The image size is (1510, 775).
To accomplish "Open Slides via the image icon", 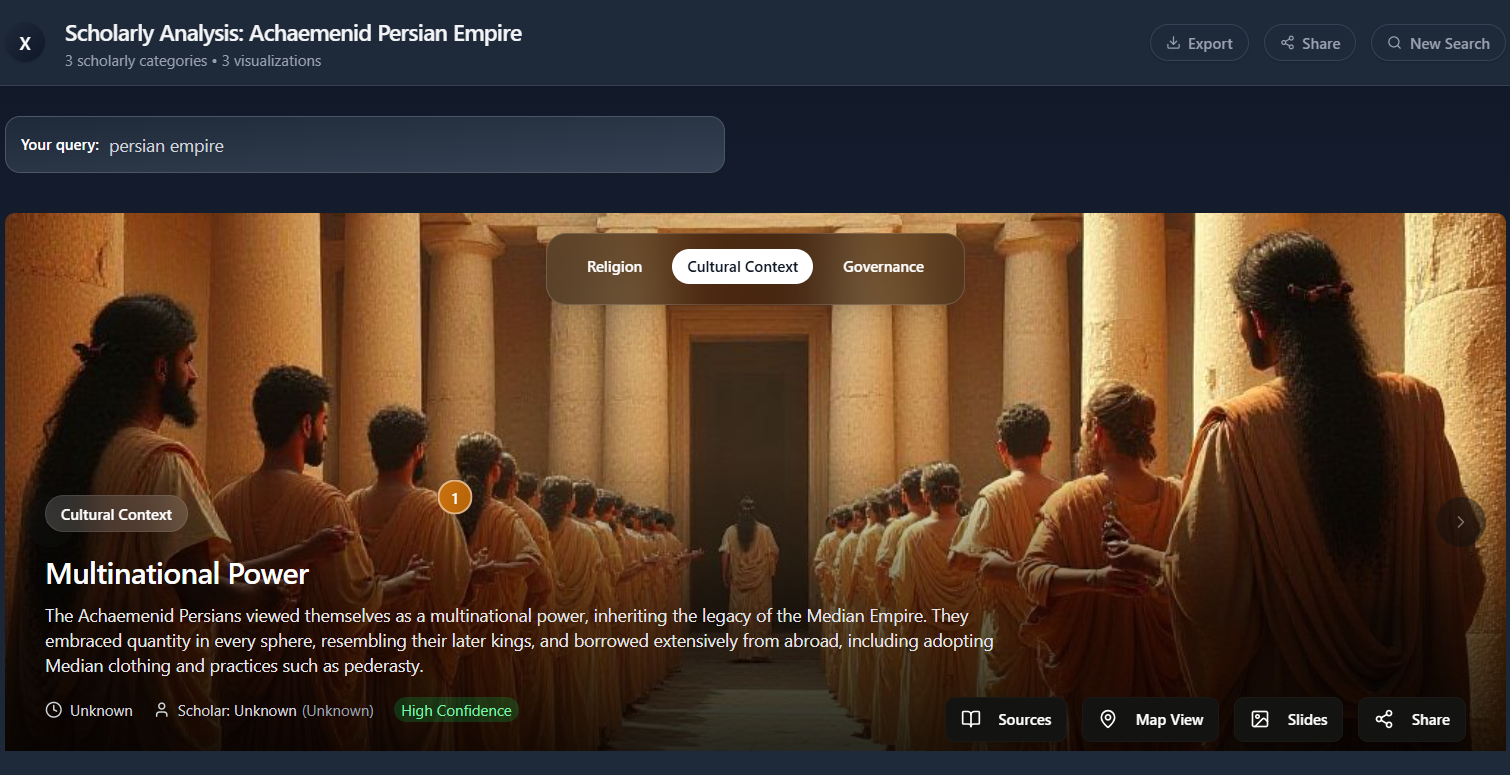I will click(x=1260, y=719).
